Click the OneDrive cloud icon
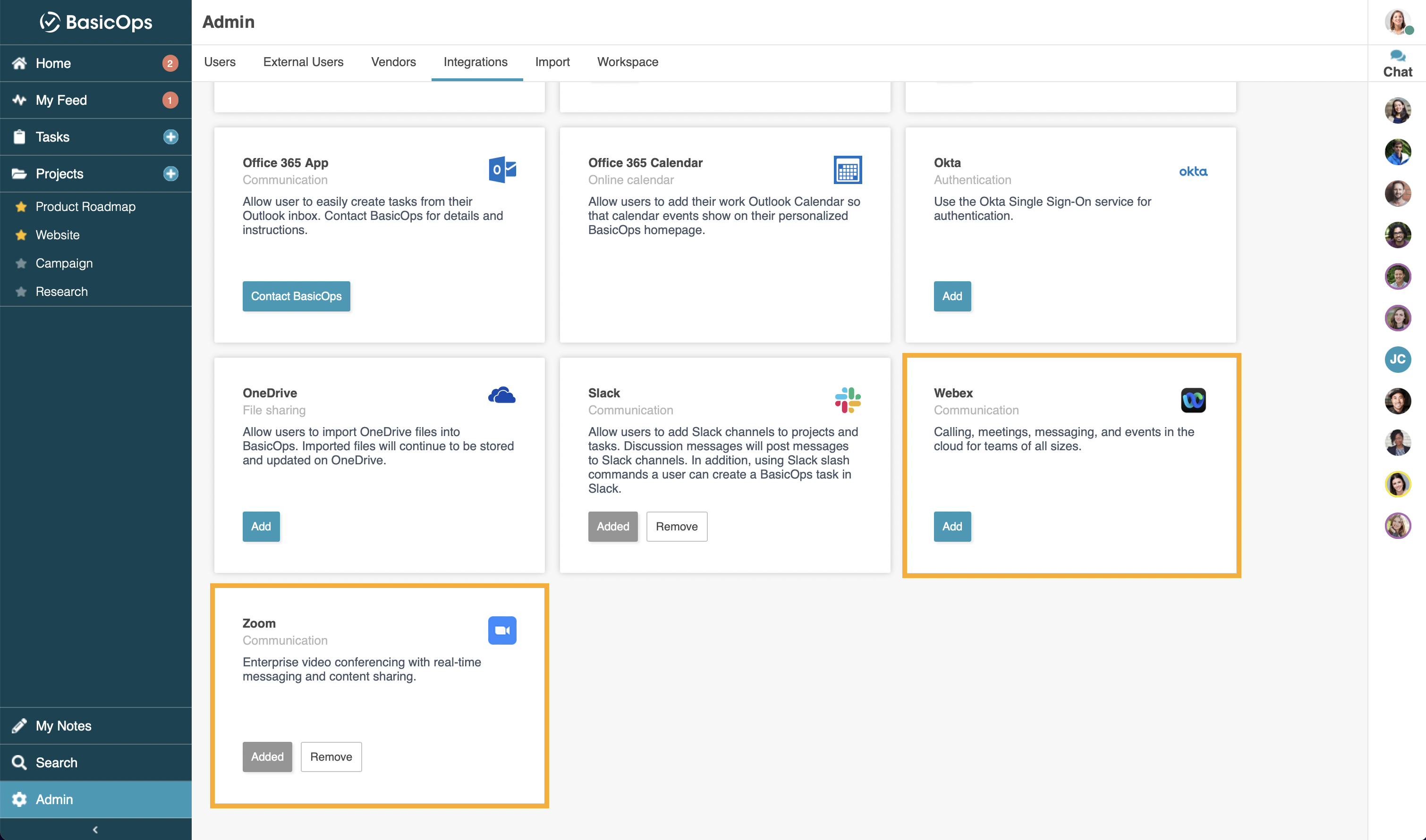The image size is (1426, 840). click(x=502, y=395)
